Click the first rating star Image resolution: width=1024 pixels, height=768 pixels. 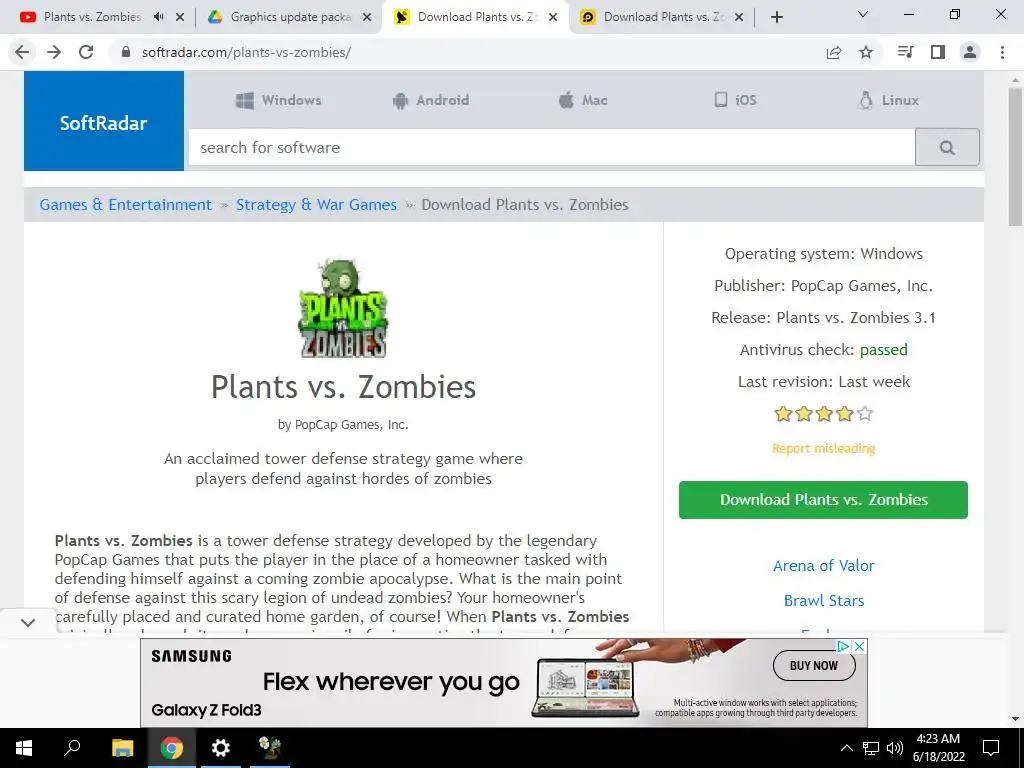[x=783, y=413]
